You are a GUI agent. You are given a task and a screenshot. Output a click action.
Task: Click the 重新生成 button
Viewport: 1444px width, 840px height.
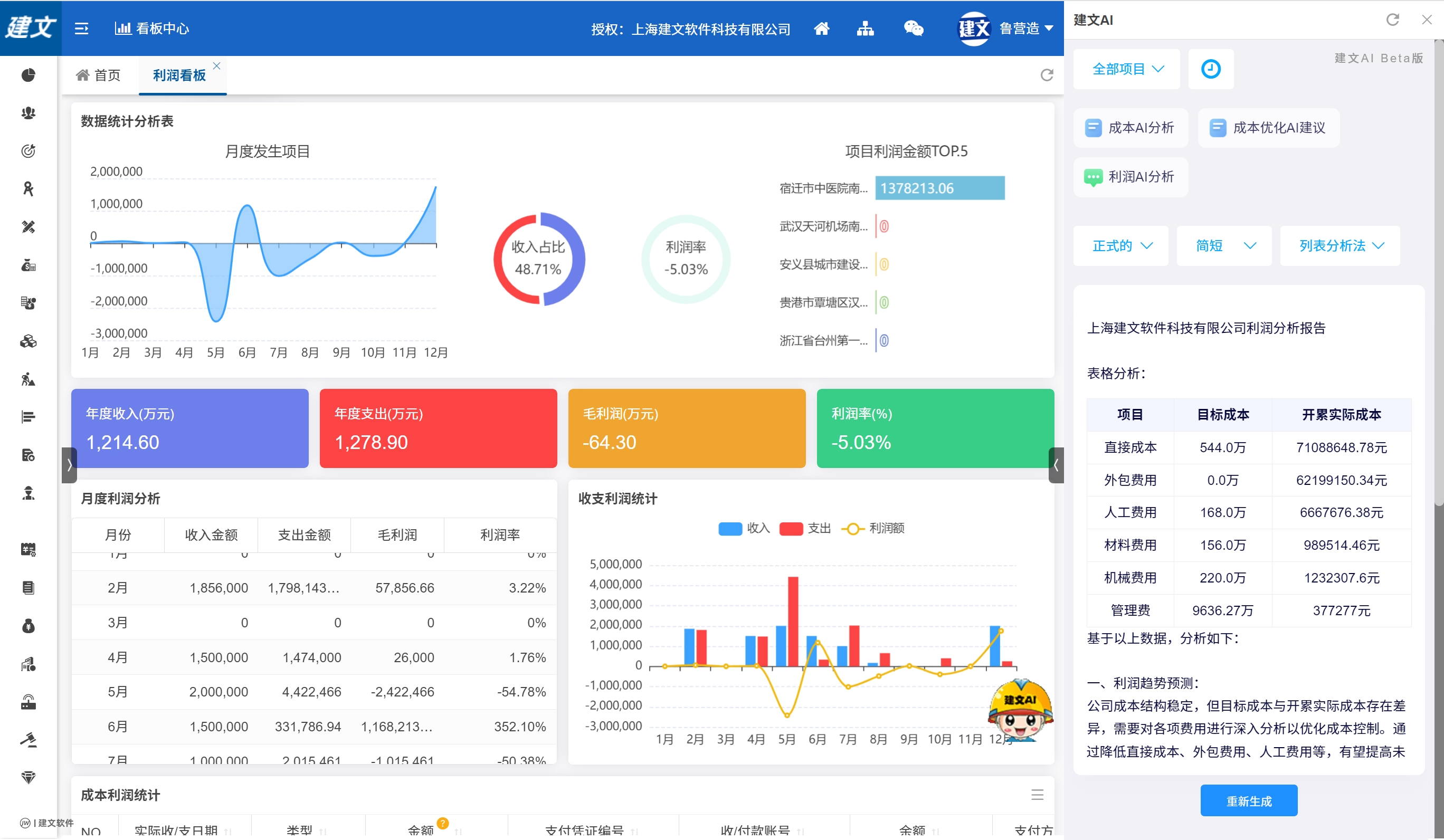point(1248,801)
